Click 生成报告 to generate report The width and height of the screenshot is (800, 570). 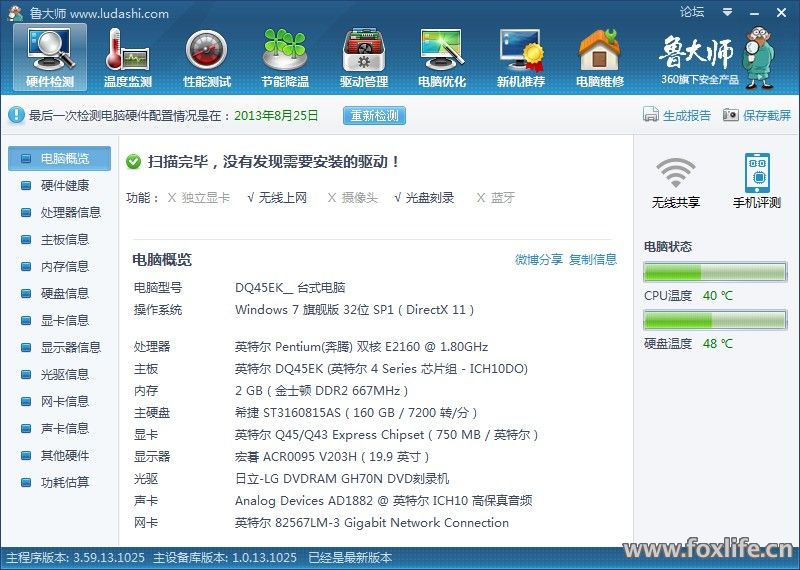tap(677, 116)
